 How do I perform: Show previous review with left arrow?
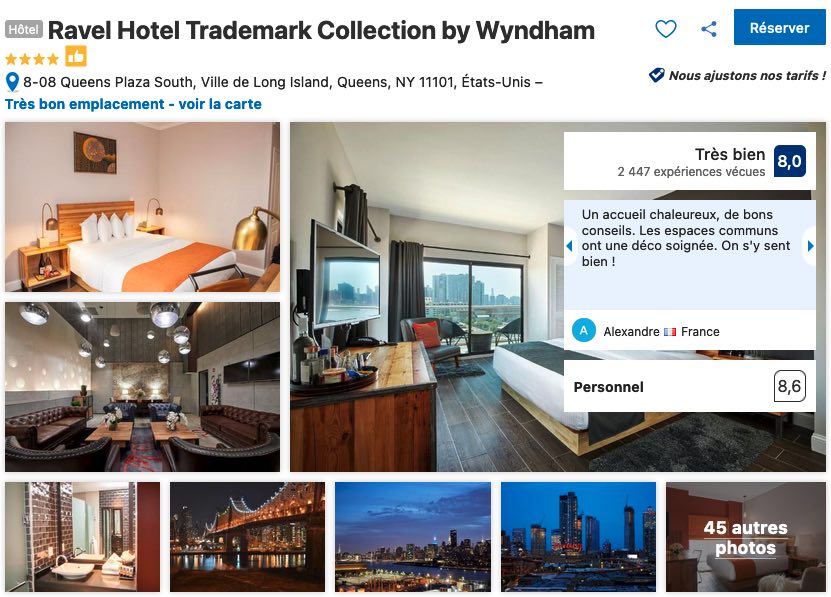click(x=570, y=246)
